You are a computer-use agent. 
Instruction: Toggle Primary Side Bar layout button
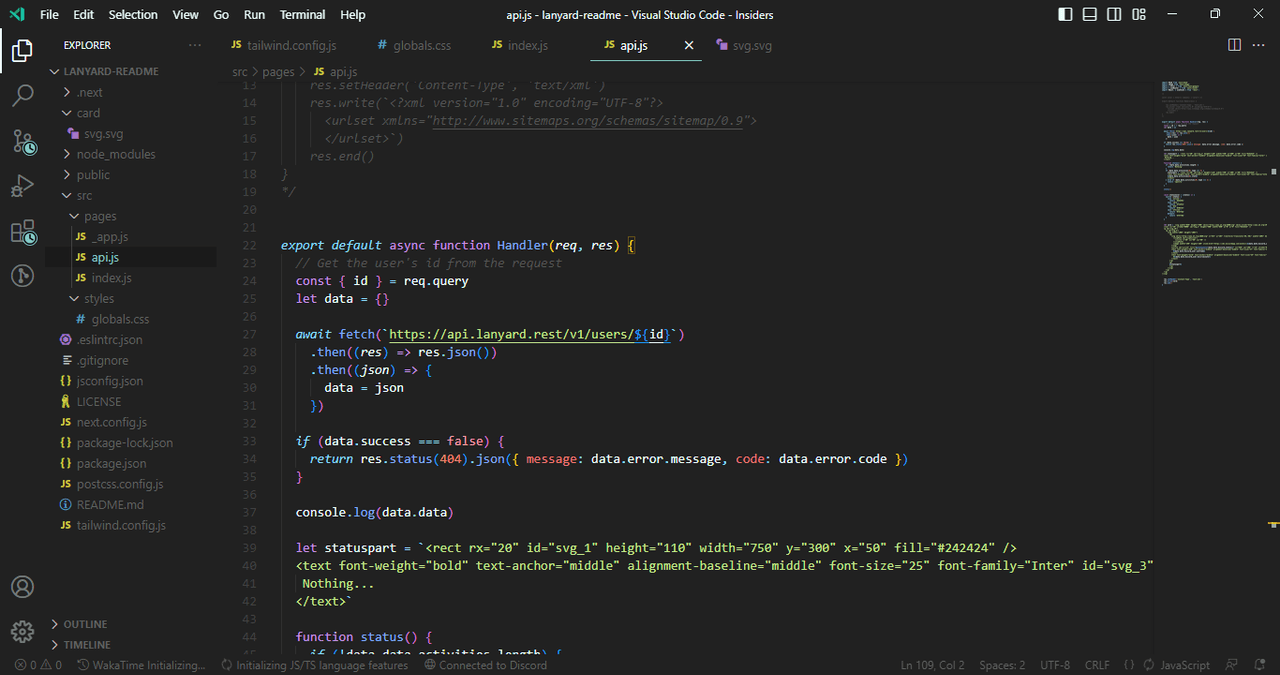(1065, 14)
